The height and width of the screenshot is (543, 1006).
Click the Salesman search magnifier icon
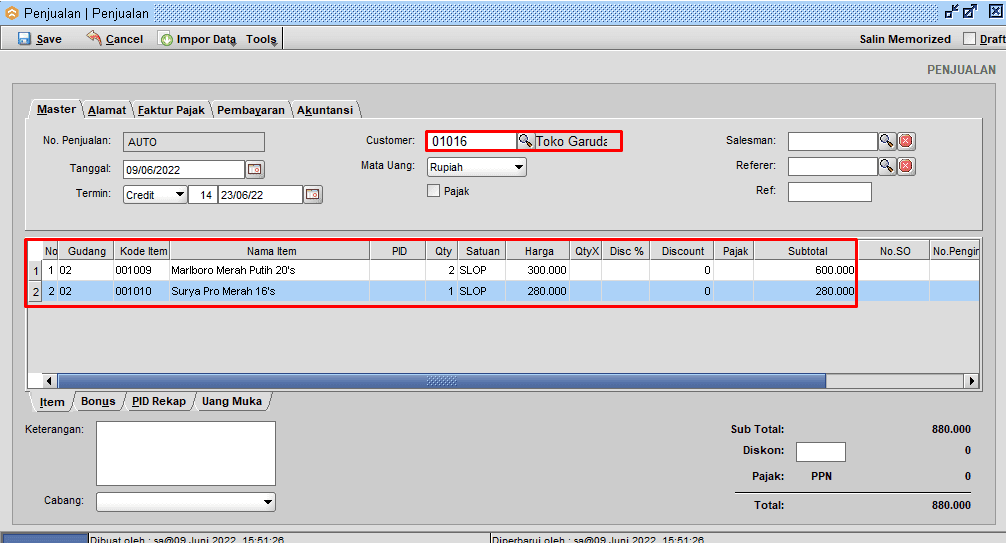coord(887,141)
